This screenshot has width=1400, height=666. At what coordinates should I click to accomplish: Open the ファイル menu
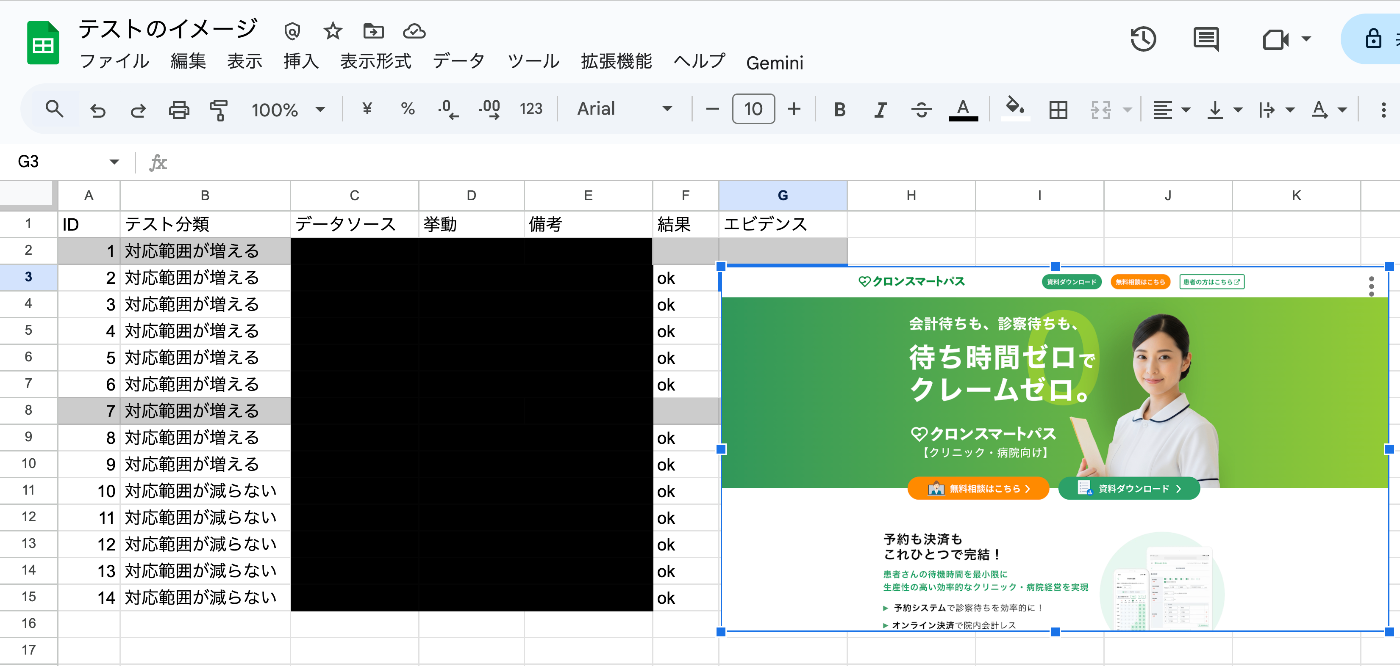coord(115,62)
